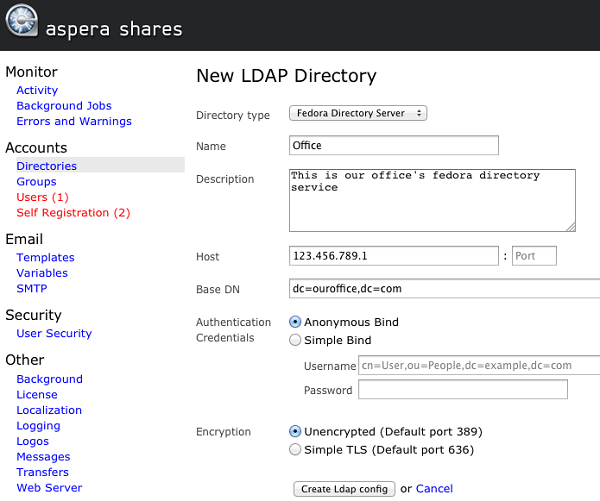600x501 pixels.
Task: View Self Registration (2) requests
Action: click(x=73, y=212)
